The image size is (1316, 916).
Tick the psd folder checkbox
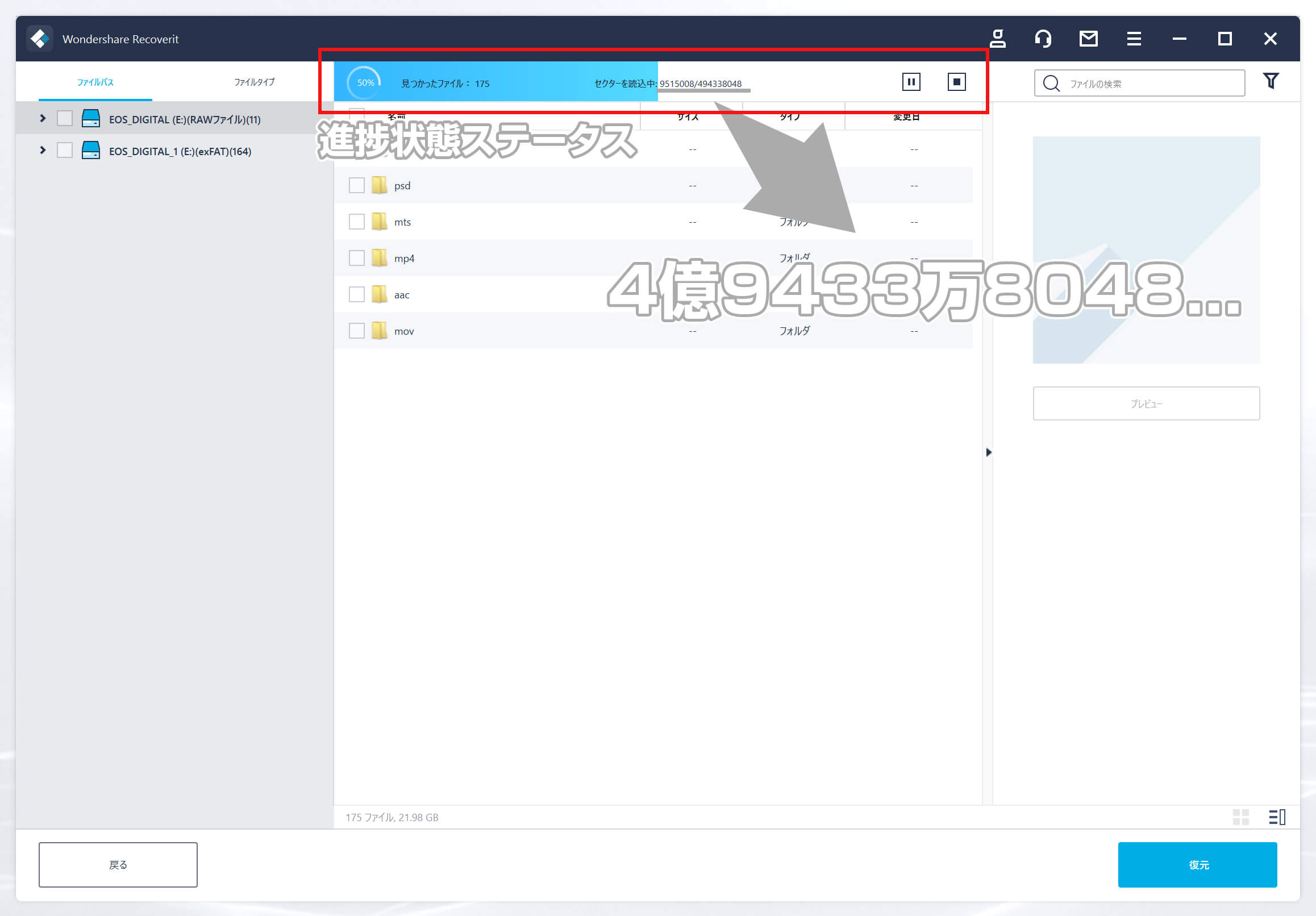(x=356, y=185)
